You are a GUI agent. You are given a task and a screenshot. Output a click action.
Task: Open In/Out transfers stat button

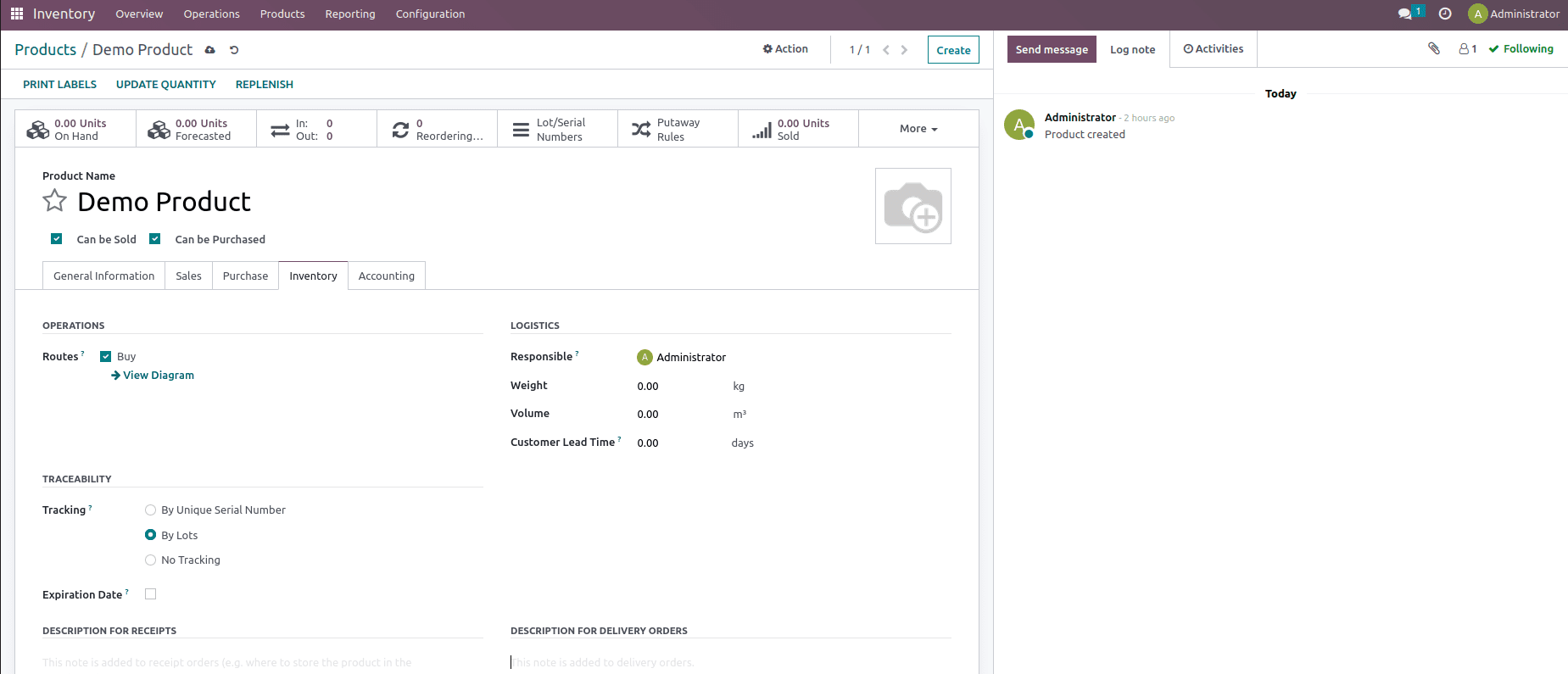point(316,129)
